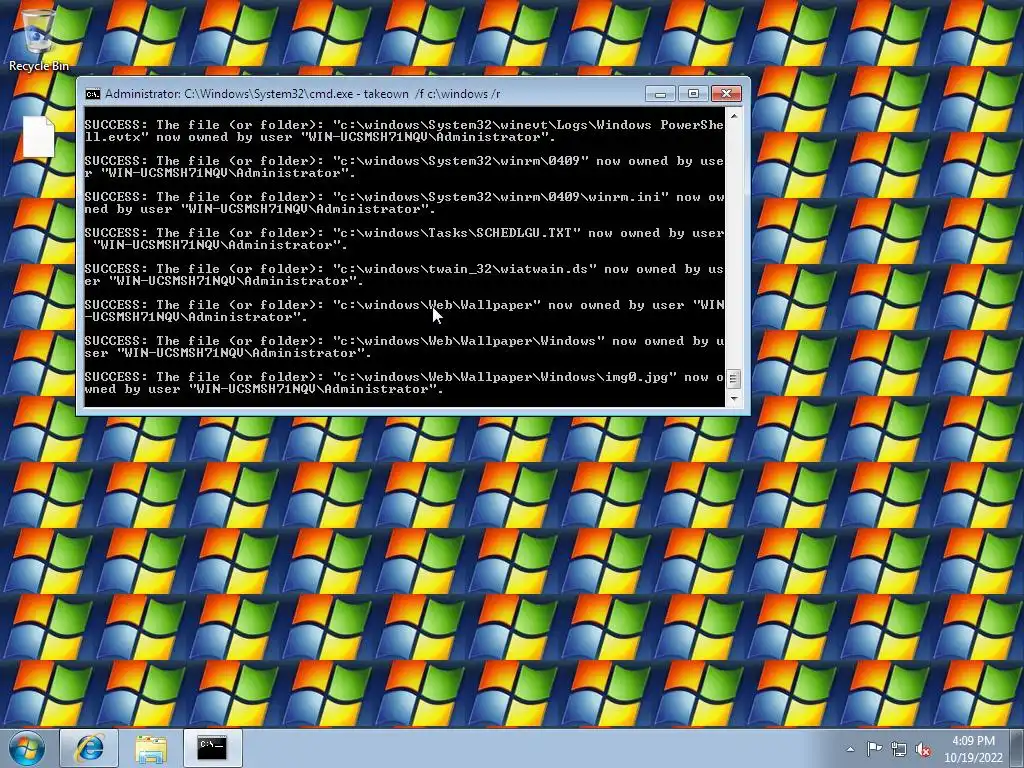
Task: Click the console scrollbar thumb
Action: click(734, 379)
